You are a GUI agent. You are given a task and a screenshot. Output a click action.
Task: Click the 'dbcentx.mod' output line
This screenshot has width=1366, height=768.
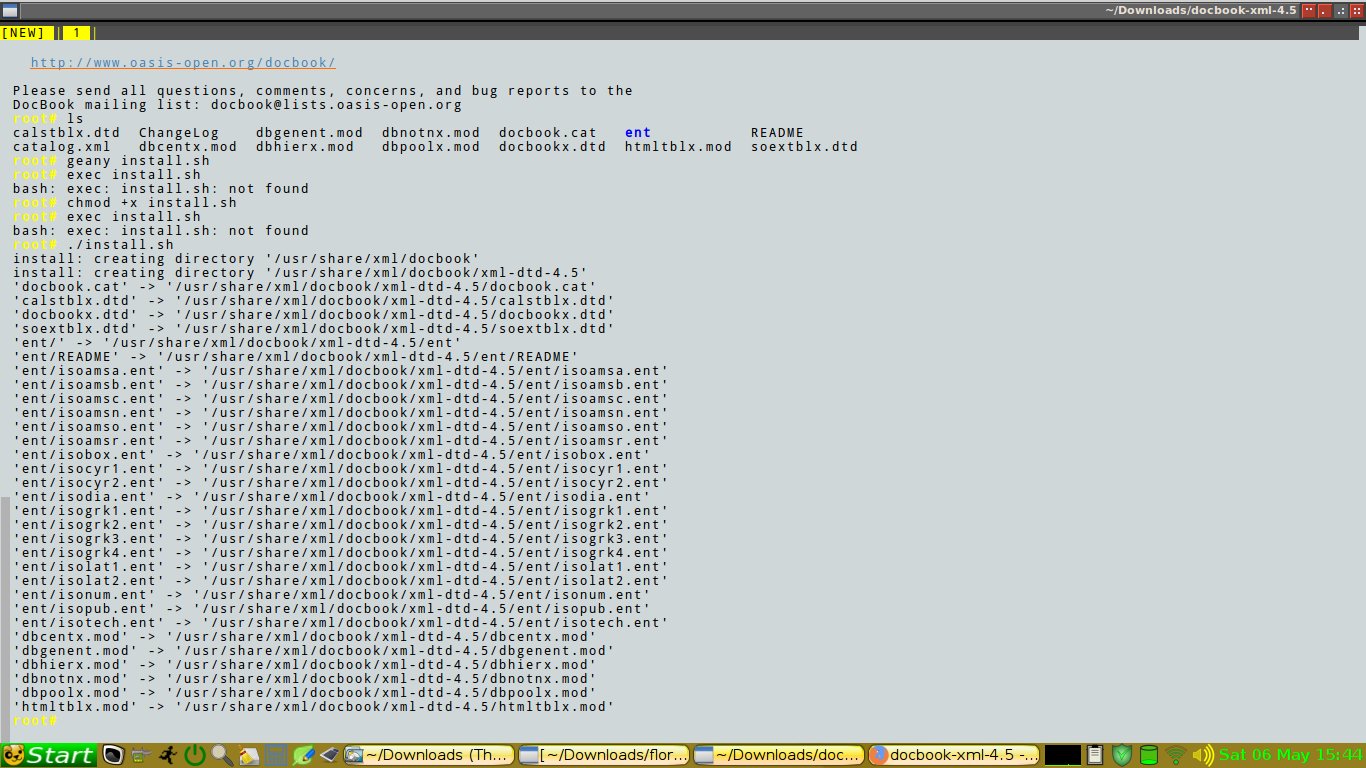tap(305, 636)
